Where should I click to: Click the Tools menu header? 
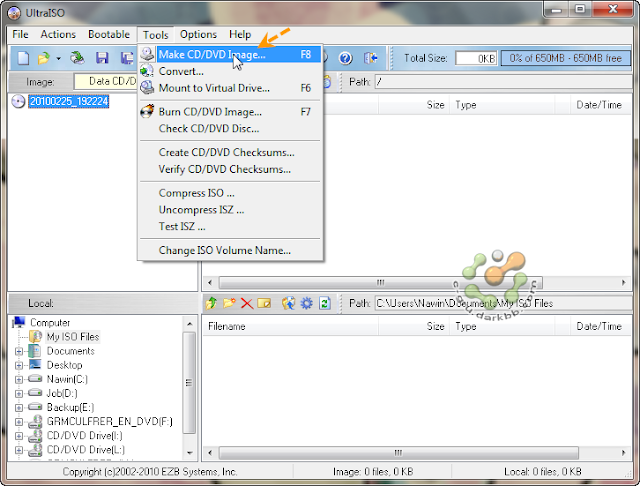[156, 35]
